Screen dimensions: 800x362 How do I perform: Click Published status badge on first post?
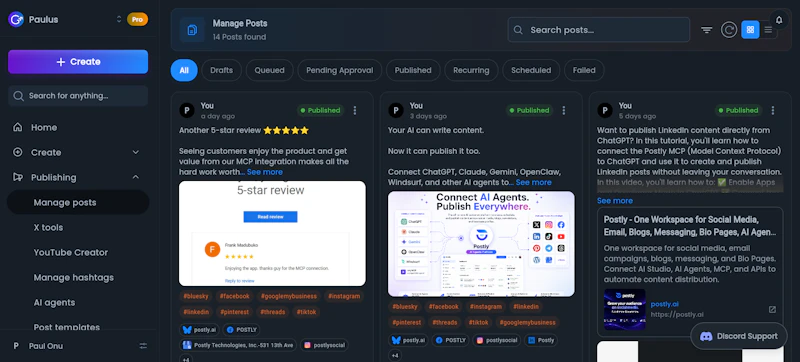pyautogui.click(x=320, y=110)
